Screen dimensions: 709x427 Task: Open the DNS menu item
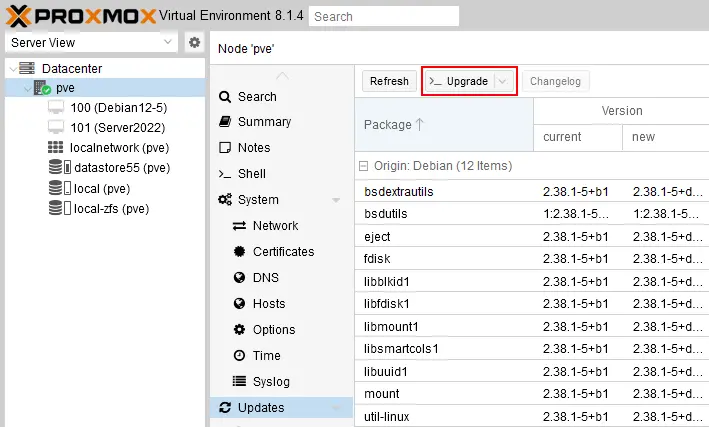tap(281, 277)
